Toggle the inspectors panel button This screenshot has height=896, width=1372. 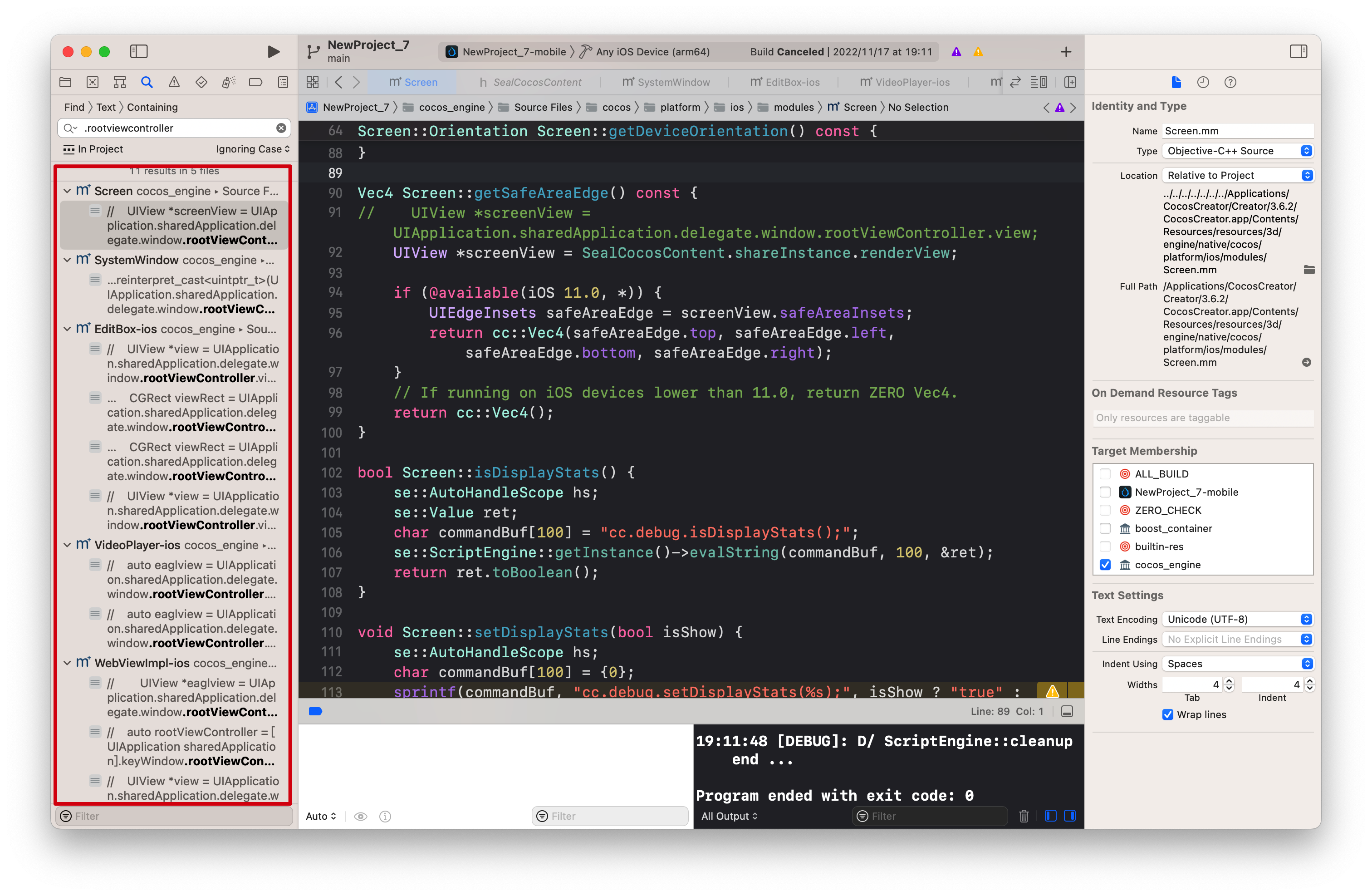[1298, 51]
